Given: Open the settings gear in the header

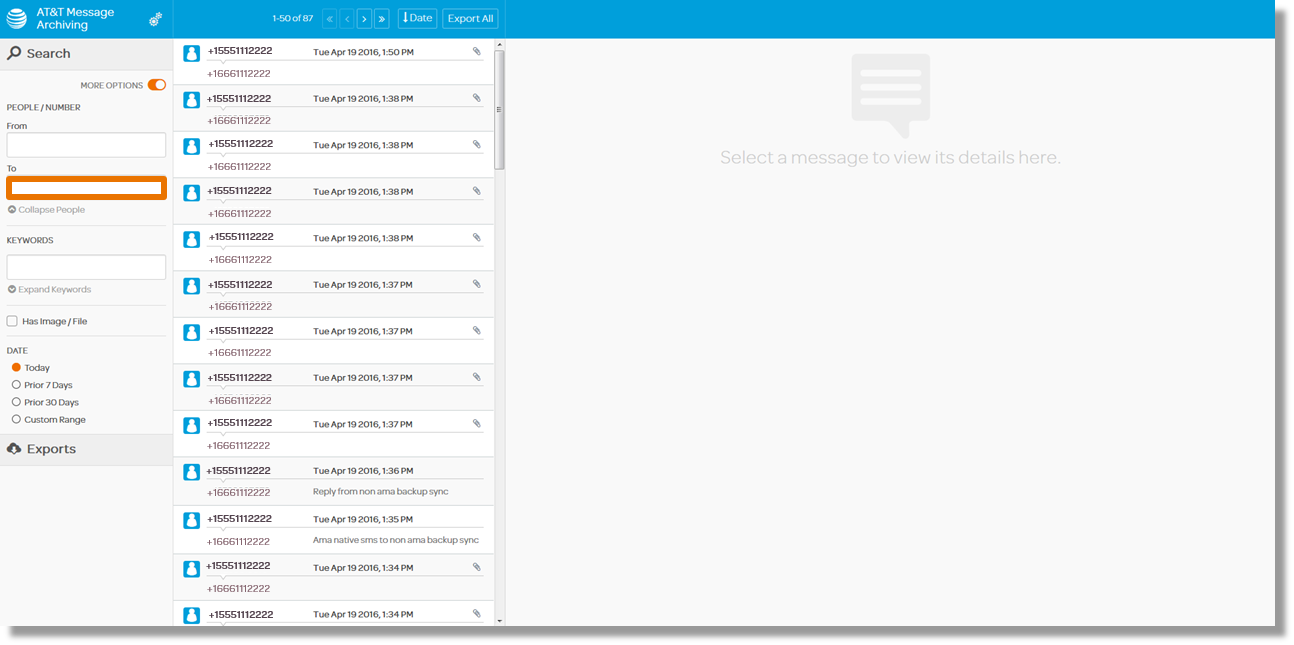Looking at the screenshot, I should (155, 19).
